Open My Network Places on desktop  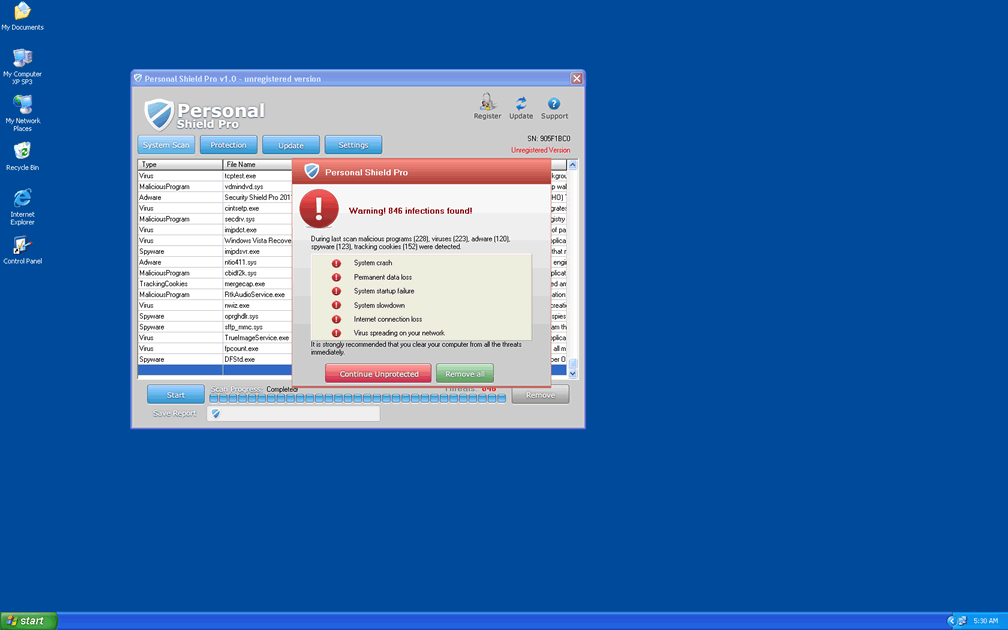pyautogui.click(x=22, y=105)
